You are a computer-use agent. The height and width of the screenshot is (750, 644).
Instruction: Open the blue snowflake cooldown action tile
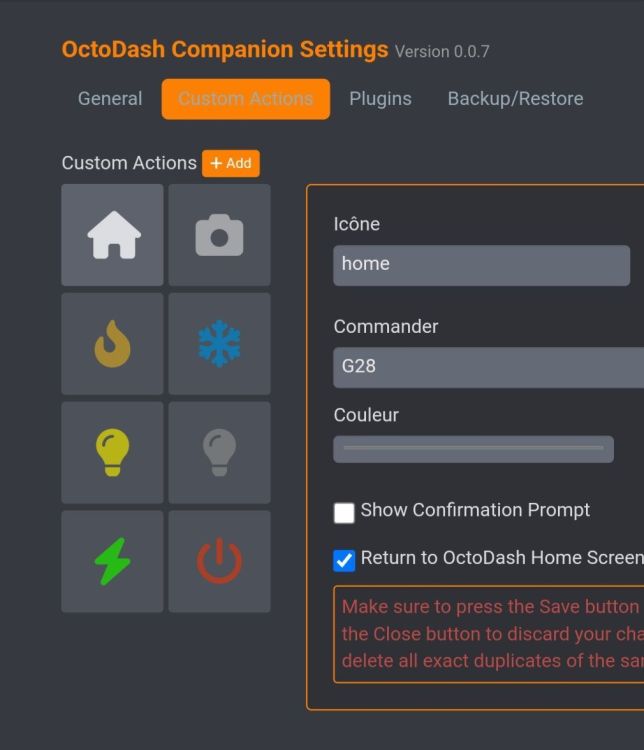click(x=220, y=344)
